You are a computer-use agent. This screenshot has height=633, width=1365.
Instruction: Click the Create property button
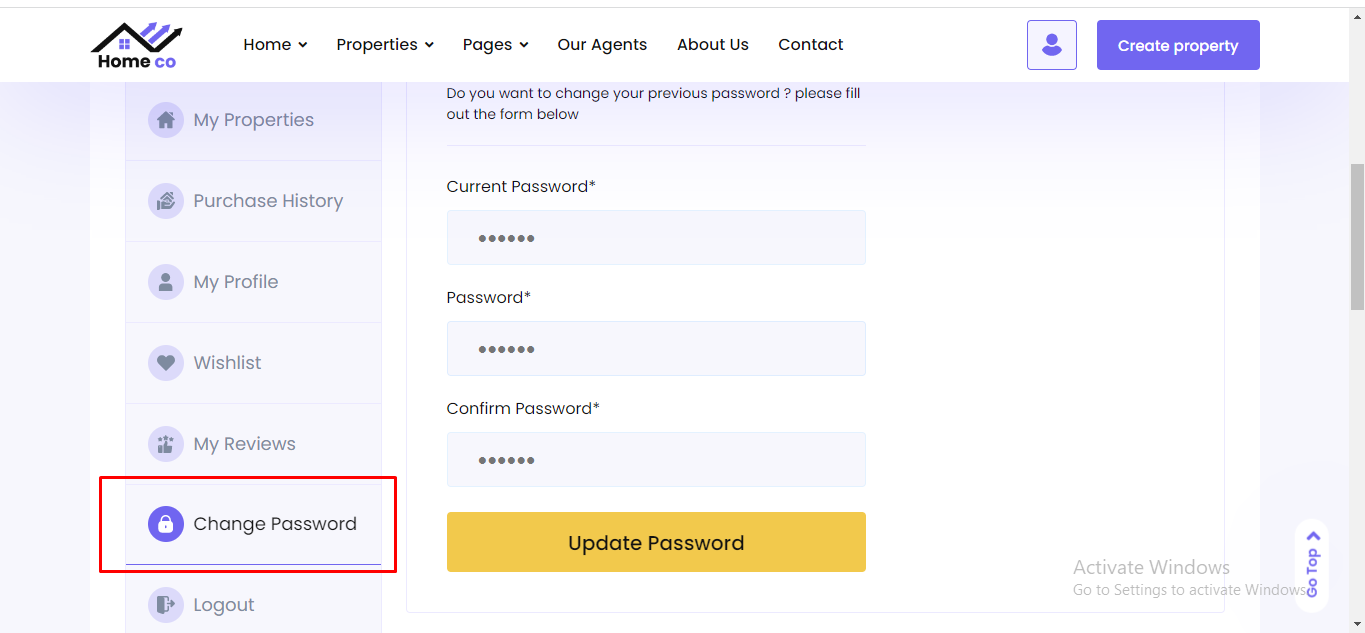(x=1178, y=46)
